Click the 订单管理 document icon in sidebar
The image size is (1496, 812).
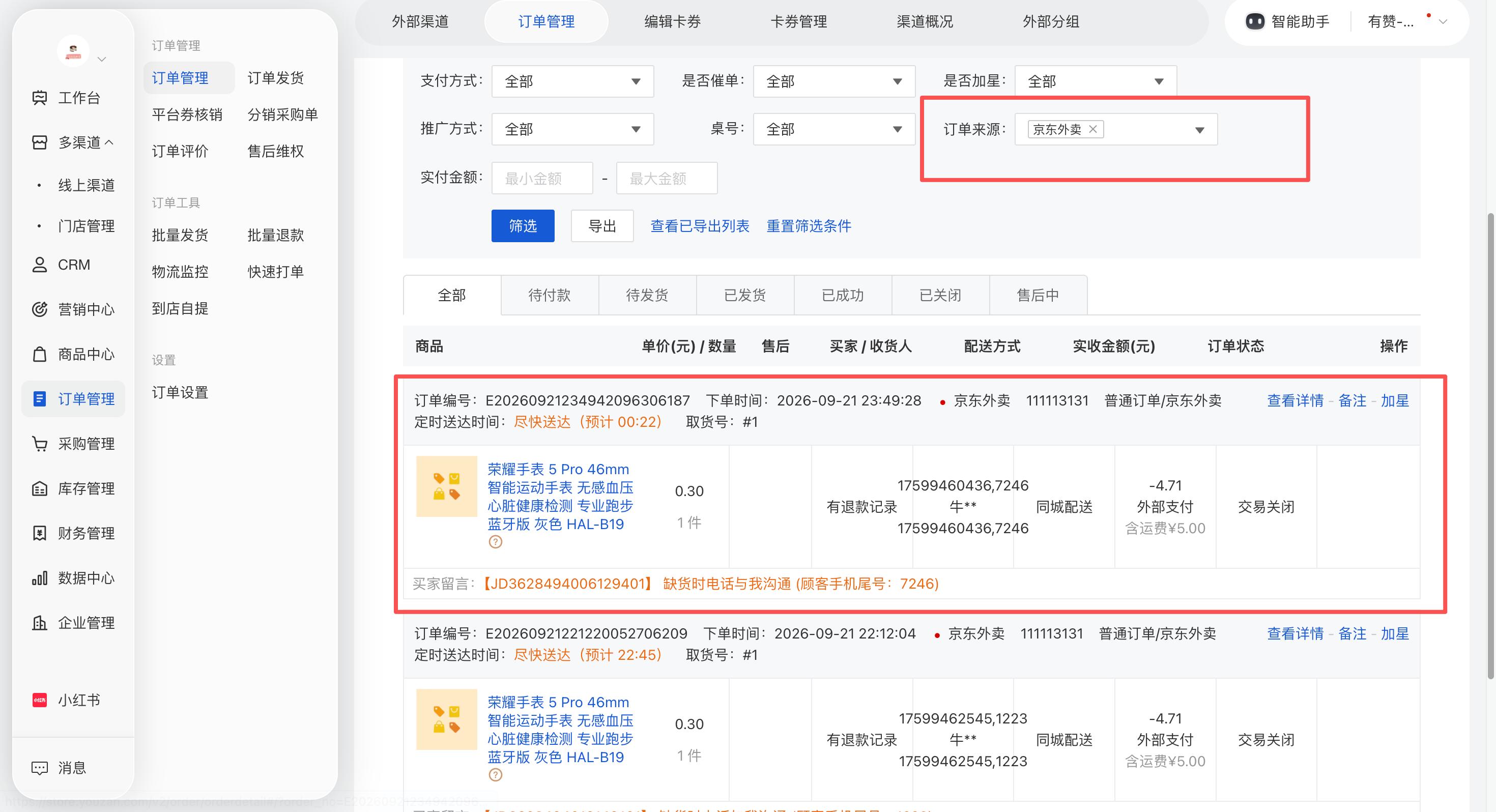tap(40, 399)
